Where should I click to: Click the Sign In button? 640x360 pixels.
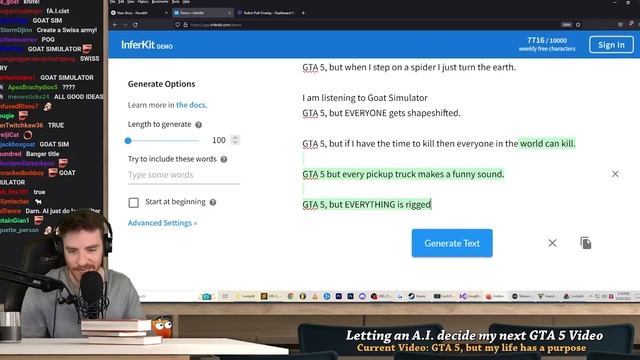click(611, 44)
